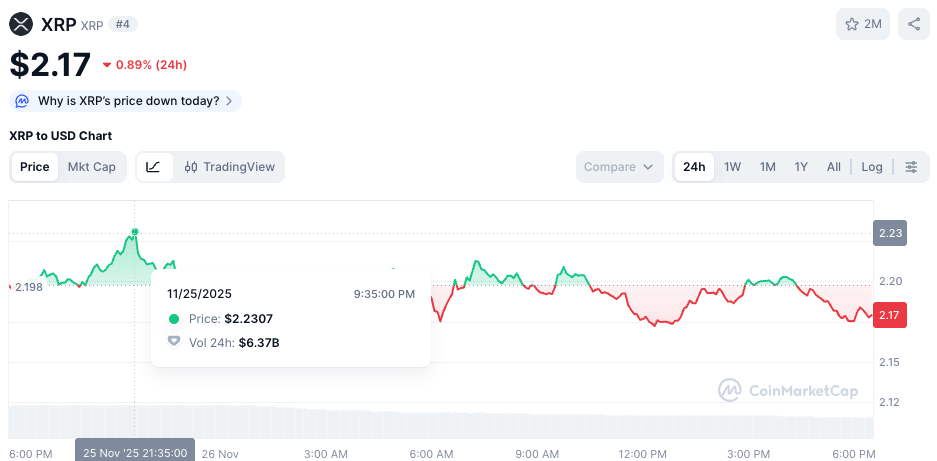The height and width of the screenshot is (461, 937).
Task: Click the green peak marker on chart
Action: pos(135,231)
